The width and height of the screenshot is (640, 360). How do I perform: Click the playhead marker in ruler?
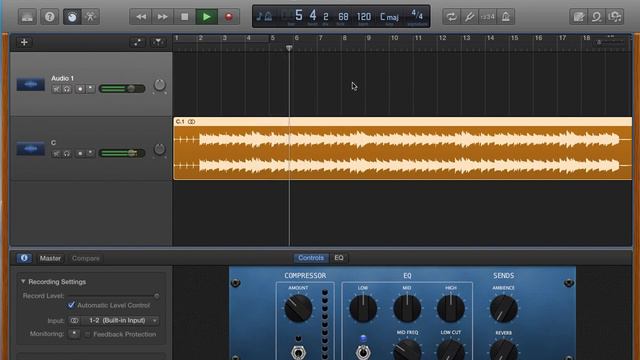pos(289,48)
